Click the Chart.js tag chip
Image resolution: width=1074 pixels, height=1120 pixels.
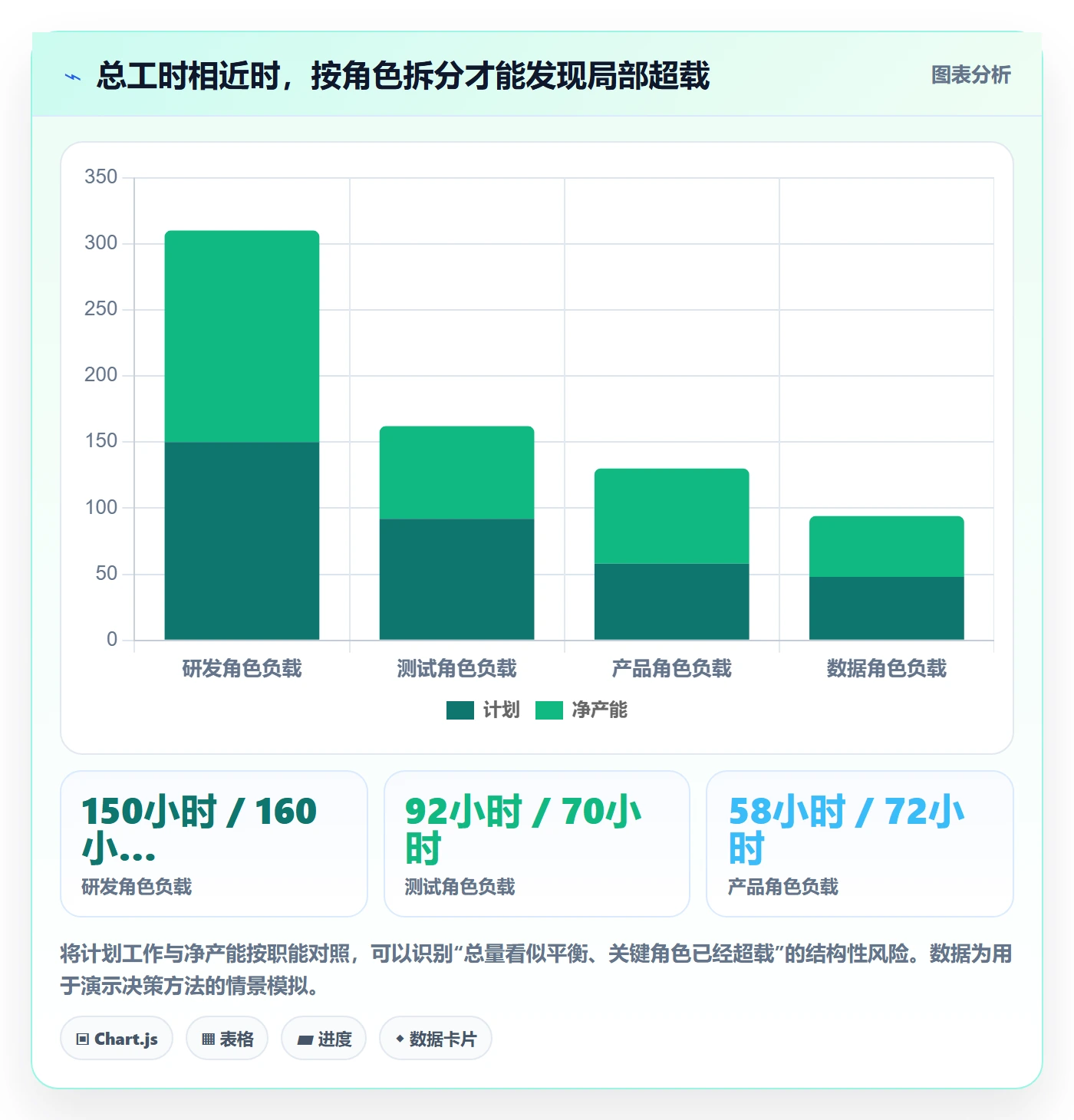pyautogui.click(x=117, y=1039)
